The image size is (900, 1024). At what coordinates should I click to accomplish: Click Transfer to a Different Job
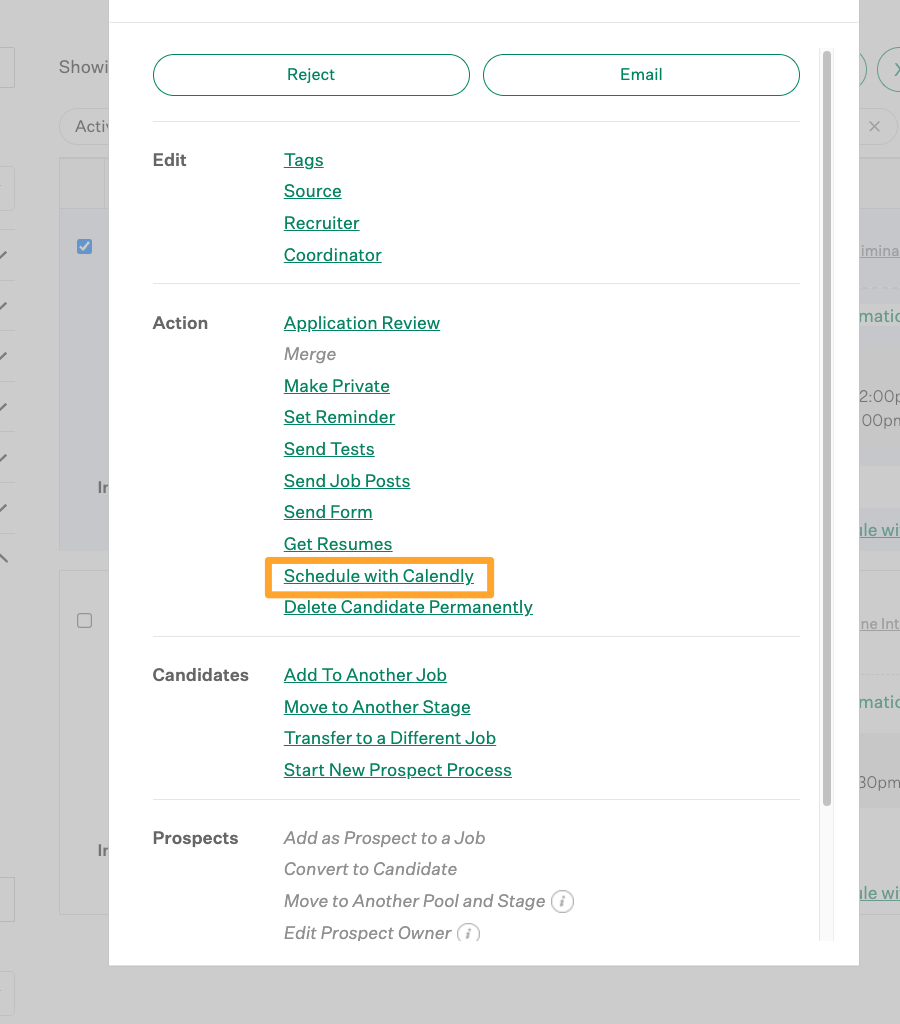click(389, 738)
